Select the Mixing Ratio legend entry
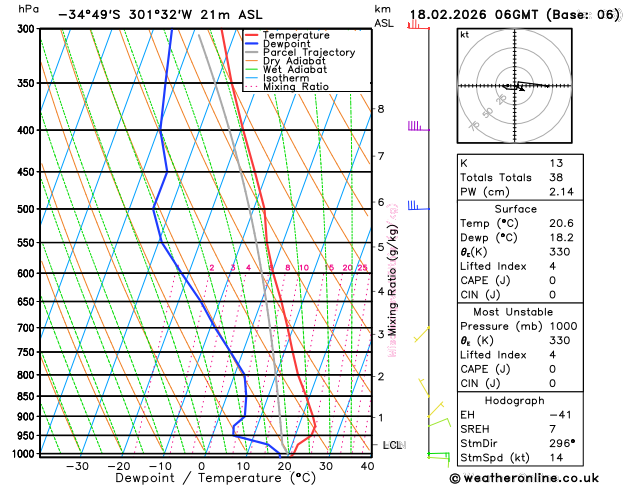Image resolution: width=629 pixels, height=486 pixels. [x=287, y=87]
